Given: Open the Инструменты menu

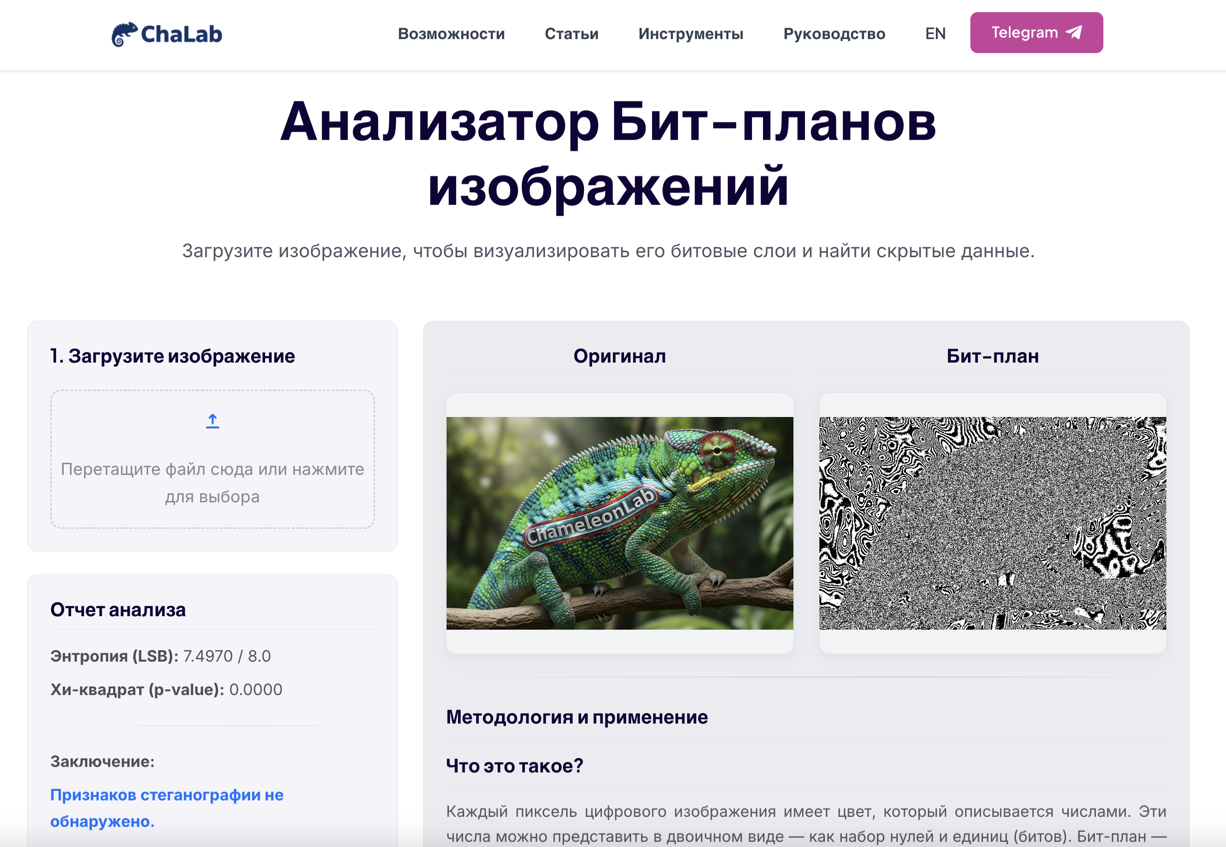Looking at the screenshot, I should click(691, 33).
